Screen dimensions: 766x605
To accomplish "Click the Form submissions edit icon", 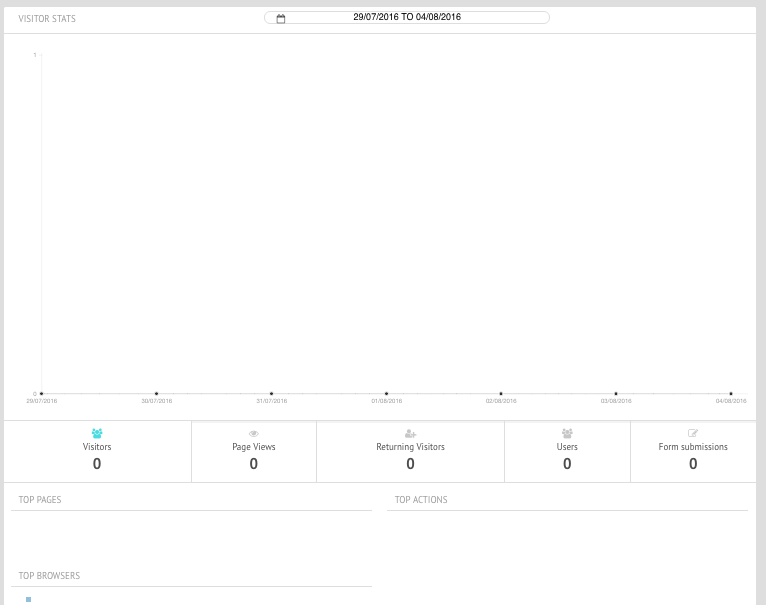I will click(x=693, y=433).
